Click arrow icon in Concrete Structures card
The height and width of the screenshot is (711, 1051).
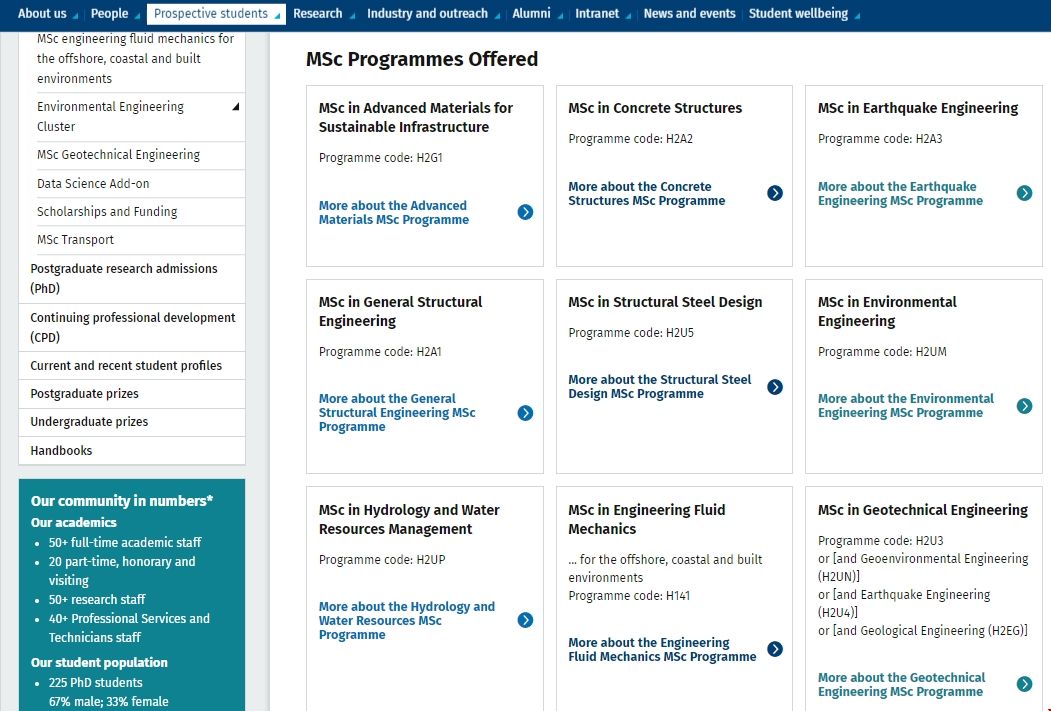(x=774, y=193)
